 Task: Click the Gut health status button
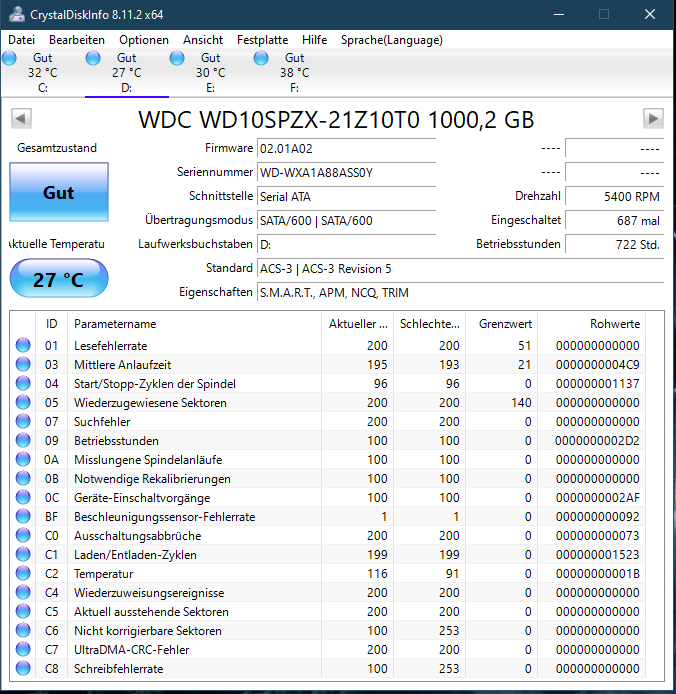59,192
